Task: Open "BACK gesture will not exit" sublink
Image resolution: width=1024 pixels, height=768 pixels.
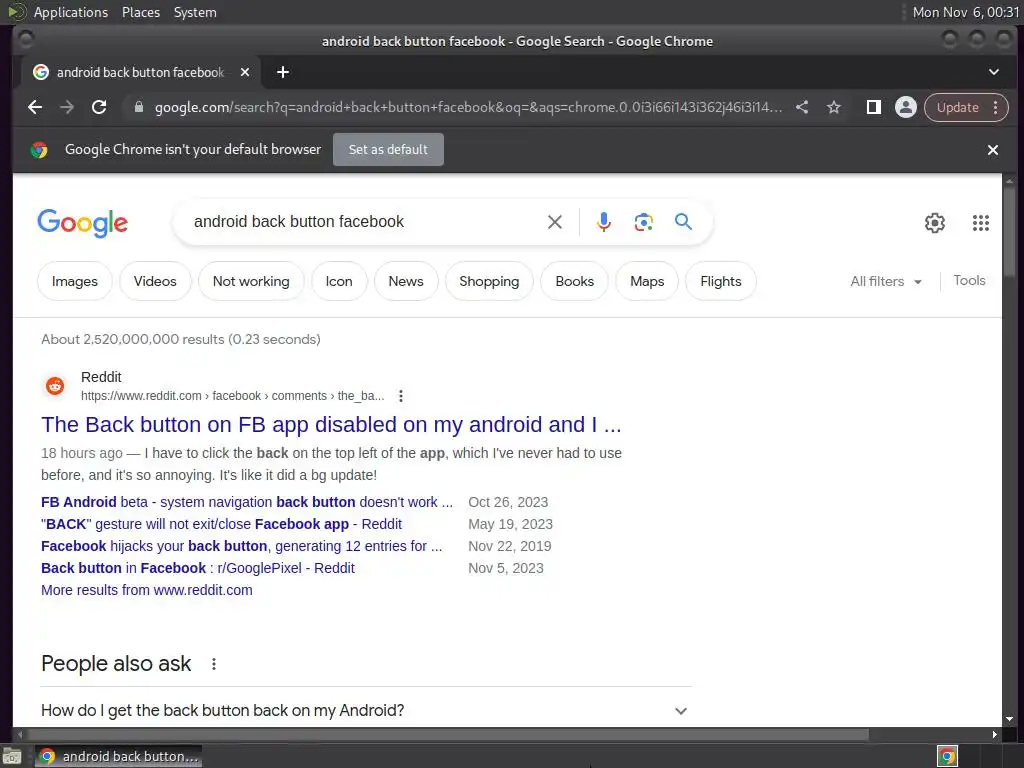Action: [x=221, y=524]
